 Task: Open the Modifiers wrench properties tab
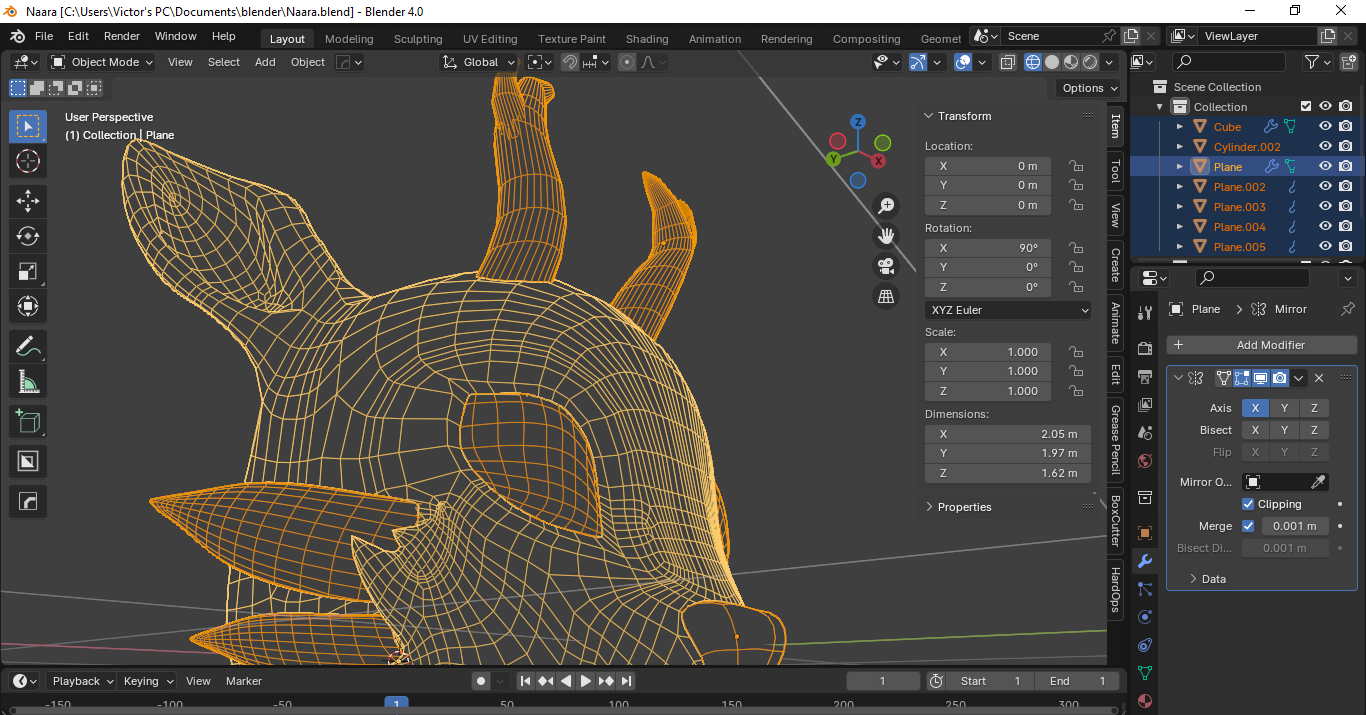1145,561
